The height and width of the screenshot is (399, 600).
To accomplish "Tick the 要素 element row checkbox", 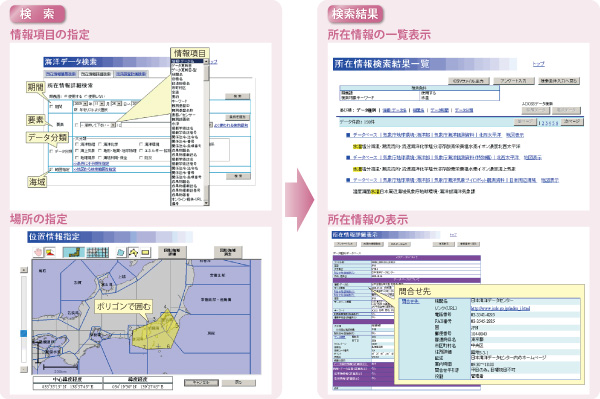I will point(77,125).
